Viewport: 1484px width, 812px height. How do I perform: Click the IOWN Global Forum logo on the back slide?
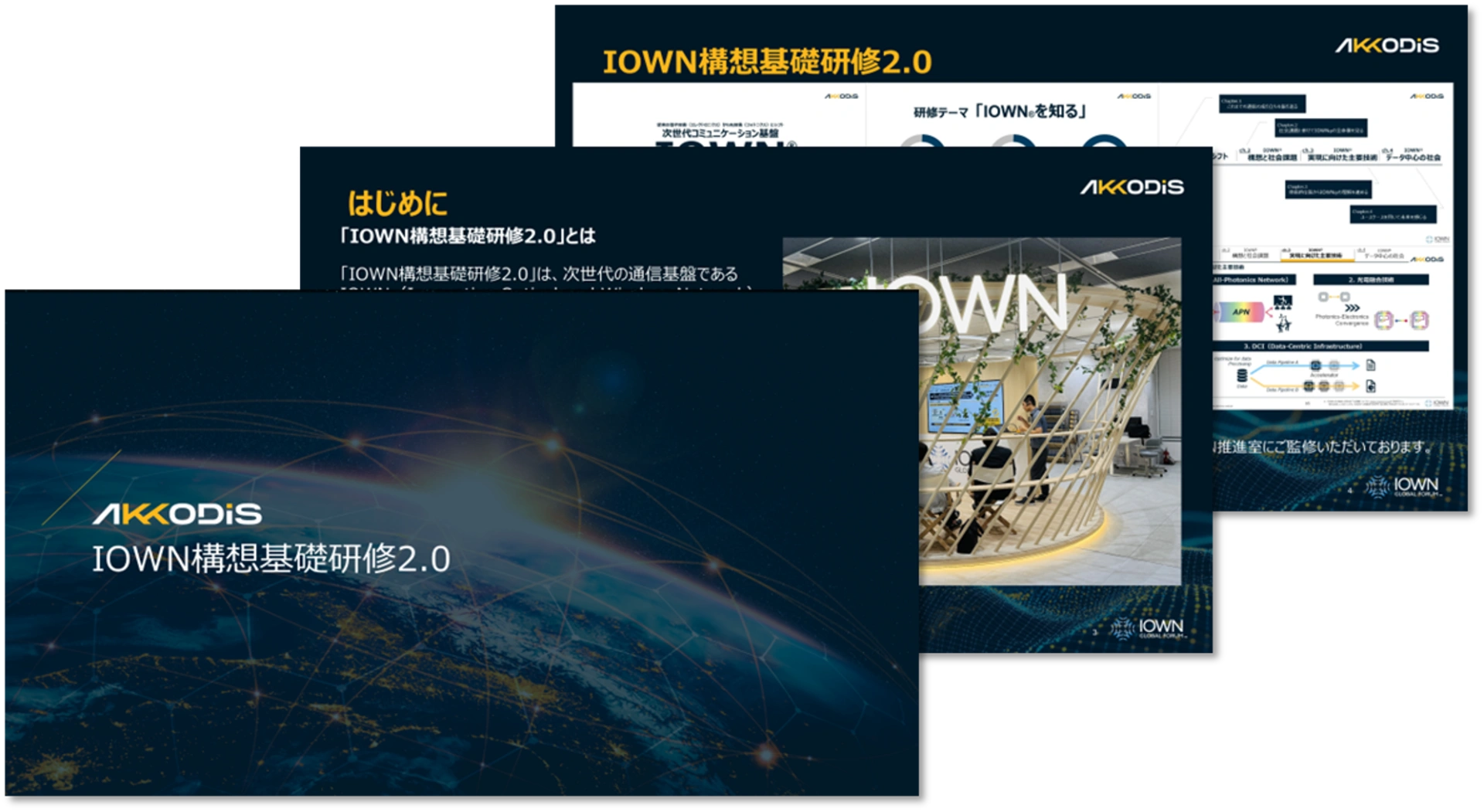[1402, 487]
